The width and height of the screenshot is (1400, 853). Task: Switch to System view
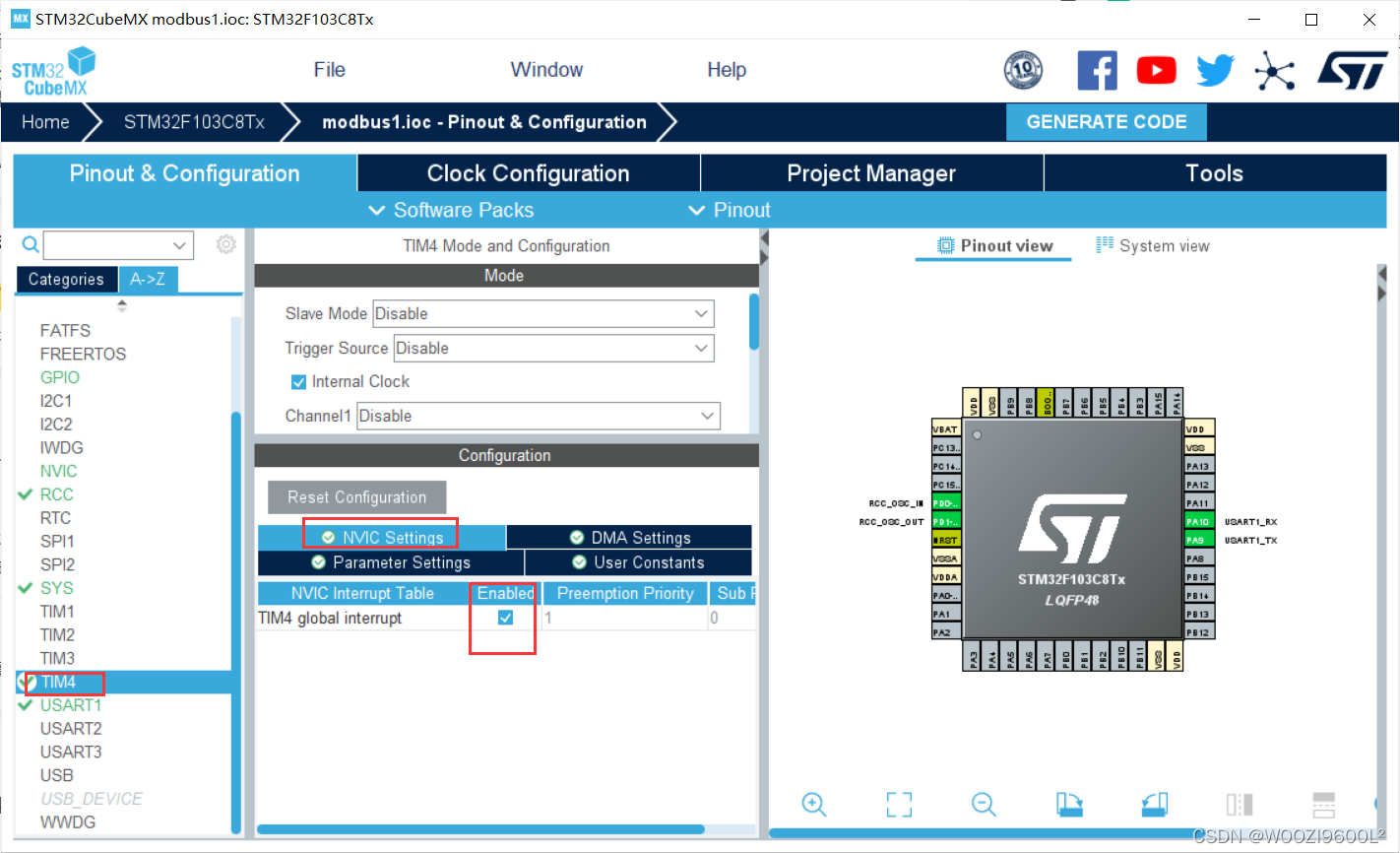1153,246
